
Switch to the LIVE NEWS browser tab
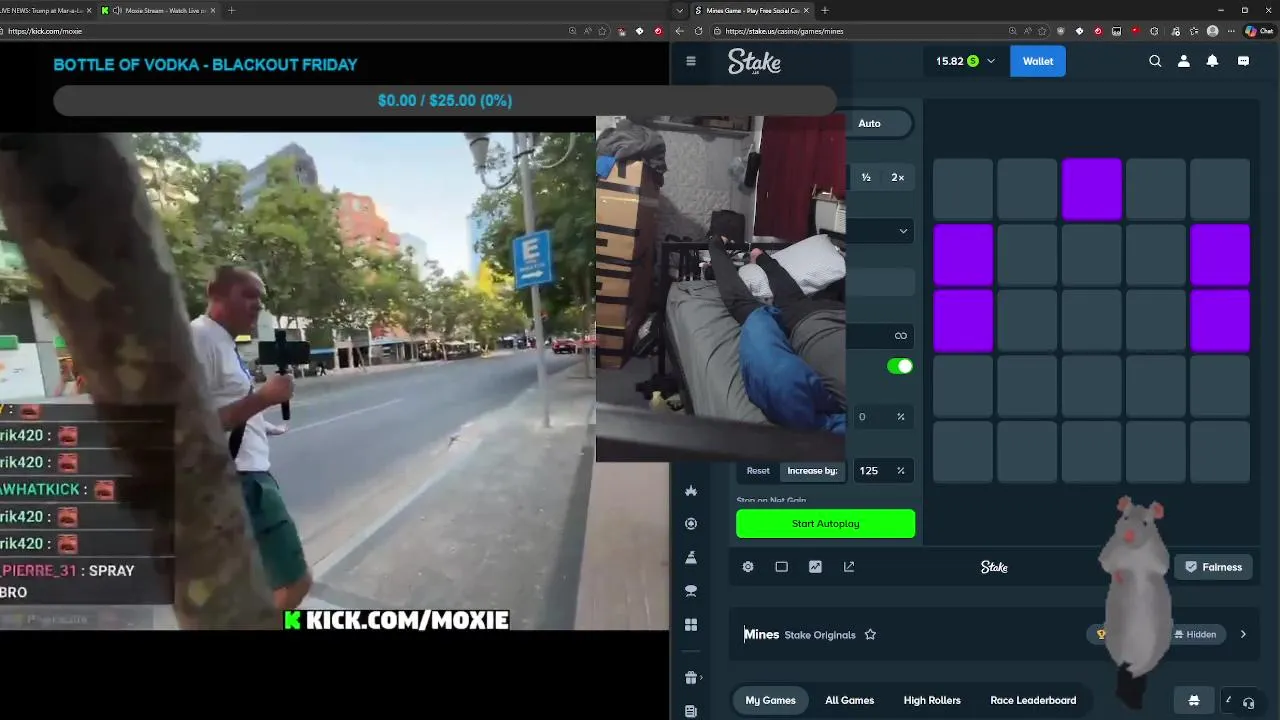coord(44,10)
